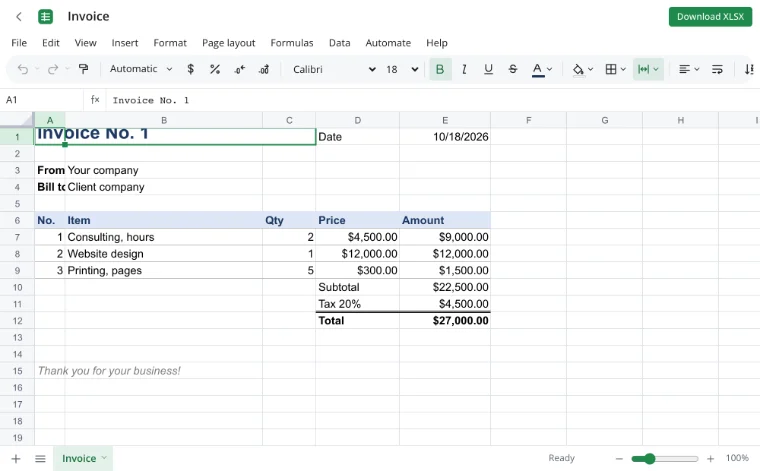Open the font size 18 dropdown

click(x=402, y=69)
